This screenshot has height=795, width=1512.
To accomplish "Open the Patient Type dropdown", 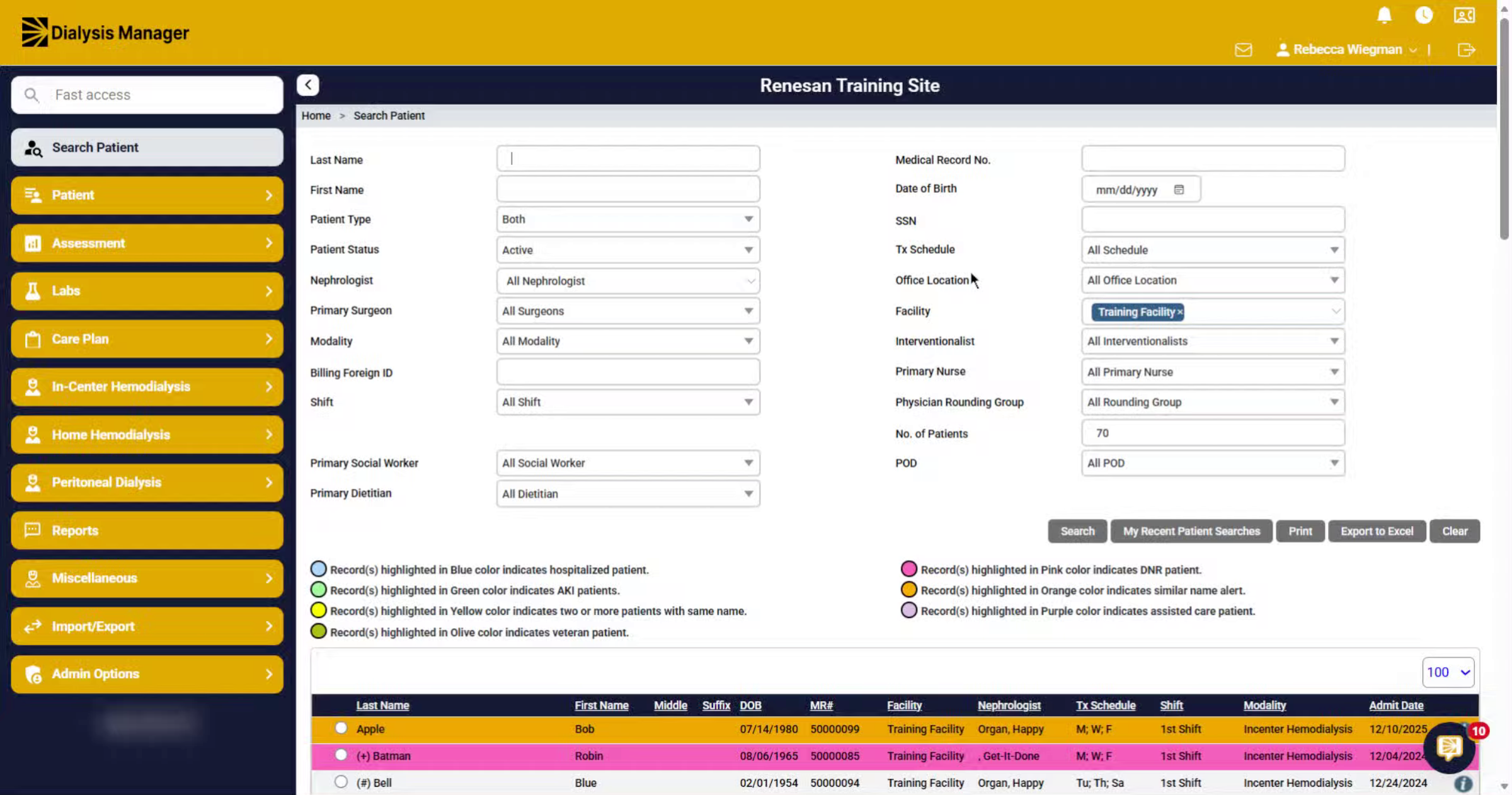I will pos(628,219).
